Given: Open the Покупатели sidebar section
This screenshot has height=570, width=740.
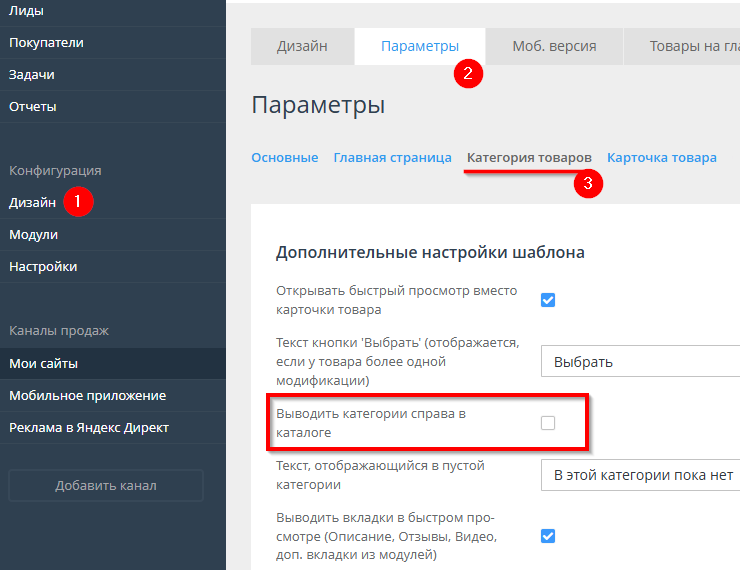Looking at the screenshot, I should click(x=46, y=43).
